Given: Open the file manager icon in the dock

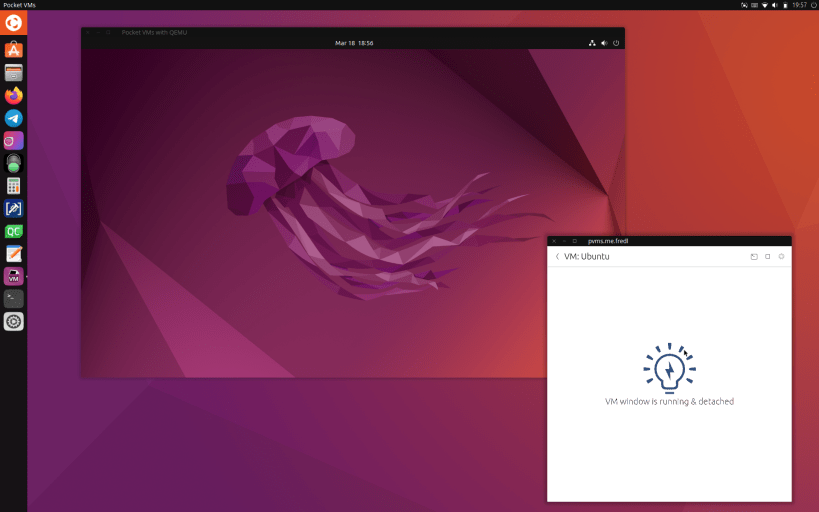Looking at the screenshot, I should pos(14,73).
